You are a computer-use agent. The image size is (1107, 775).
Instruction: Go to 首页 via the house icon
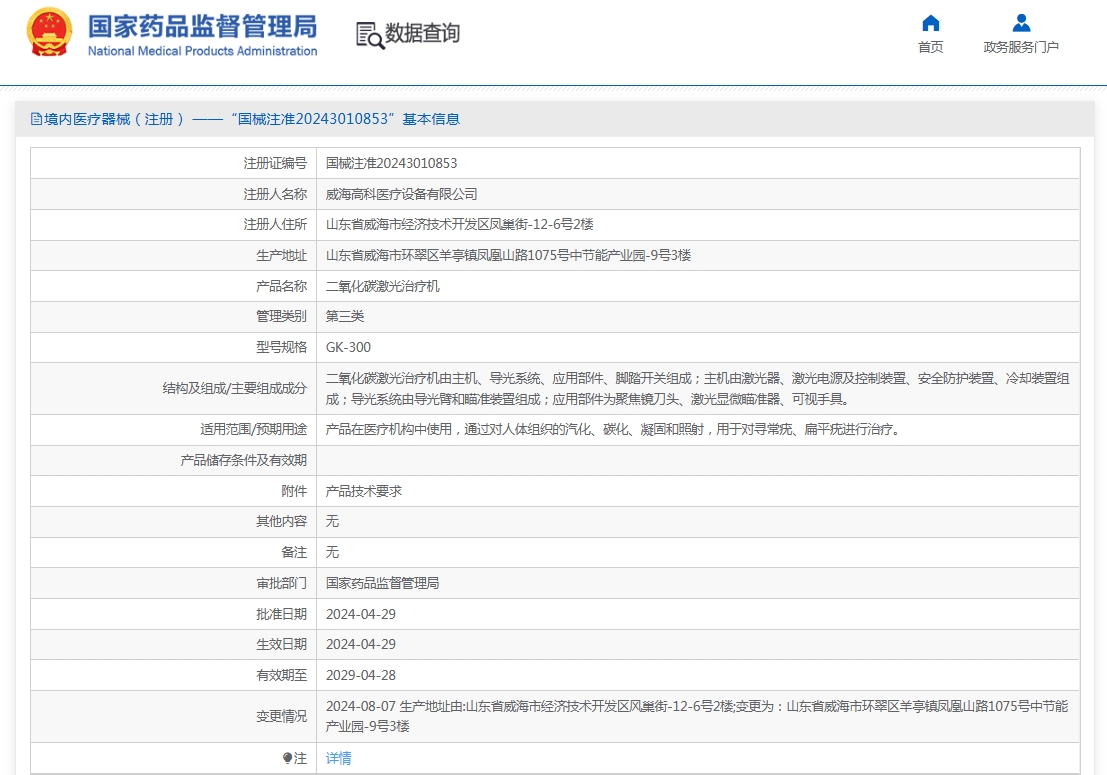click(x=931, y=23)
